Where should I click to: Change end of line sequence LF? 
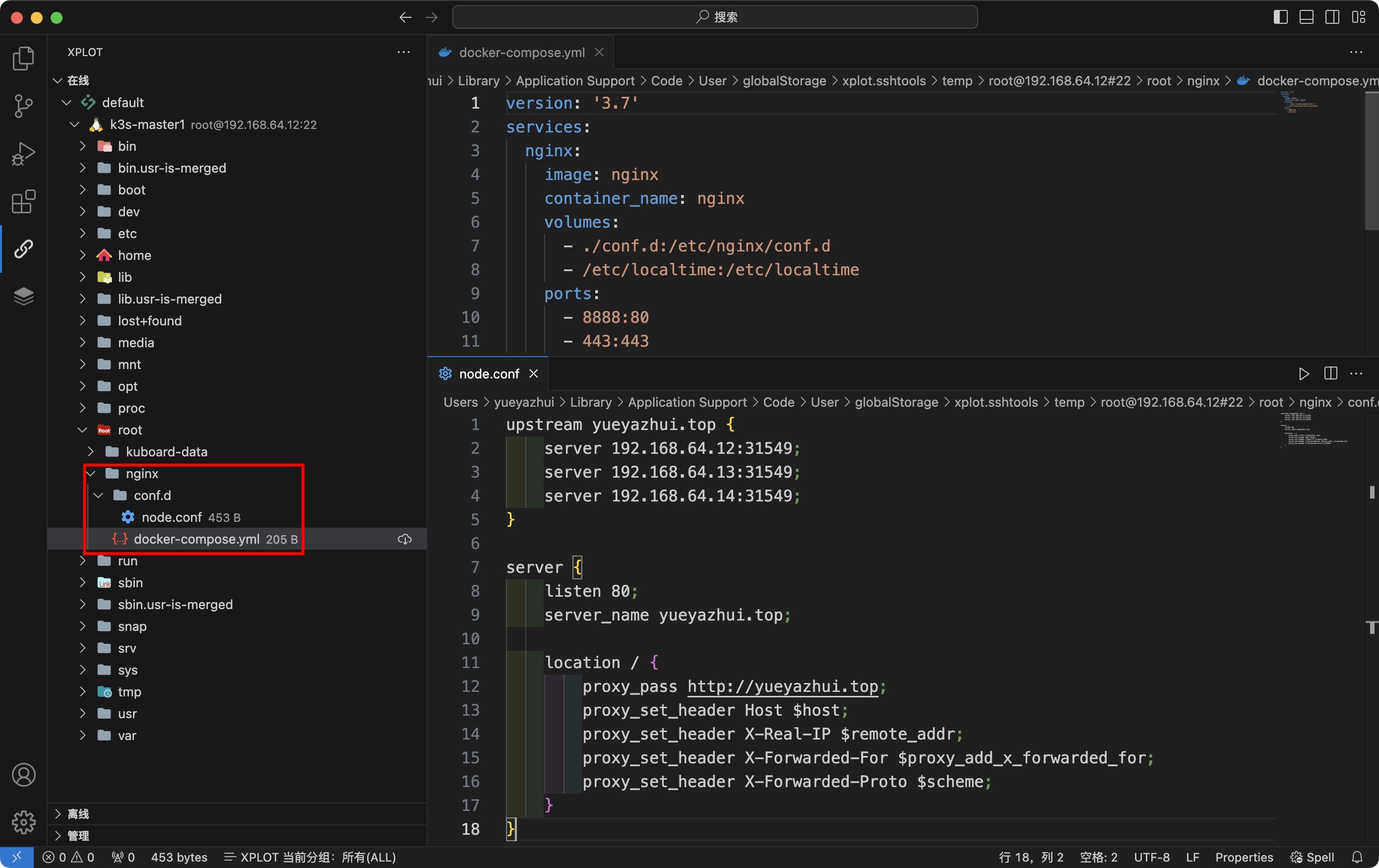[x=1192, y=857]
